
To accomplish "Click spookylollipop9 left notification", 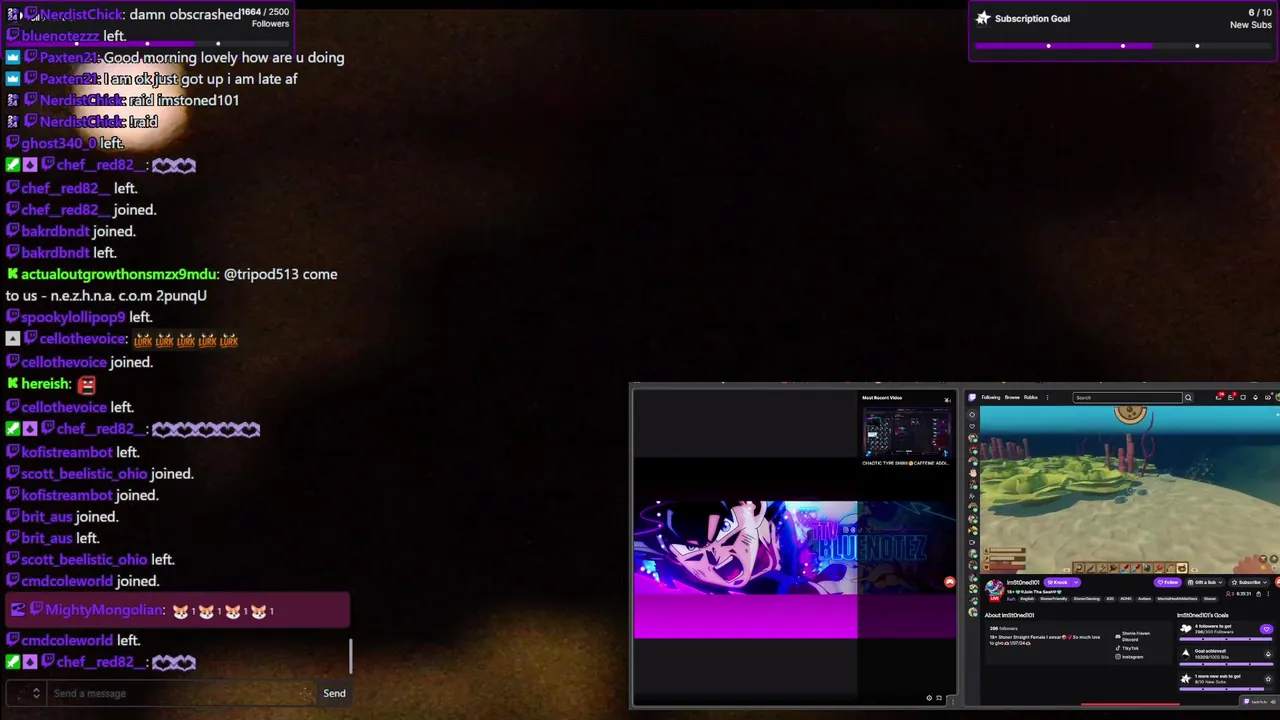I will coord(78,317).
